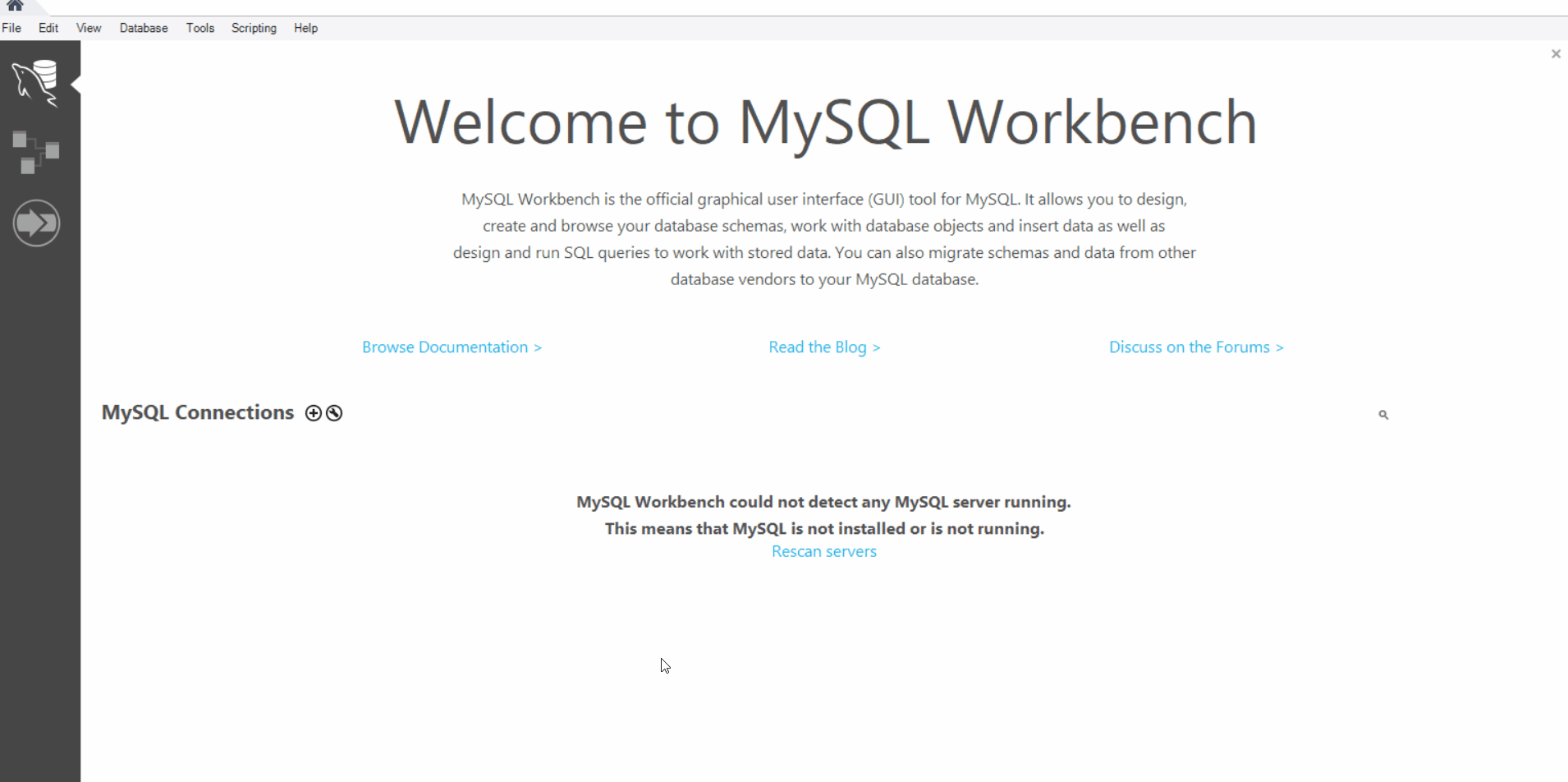Image resolution: width=1568 pixels, height=782 pixels.
Task: Open the Database menu
Action: 144,28
